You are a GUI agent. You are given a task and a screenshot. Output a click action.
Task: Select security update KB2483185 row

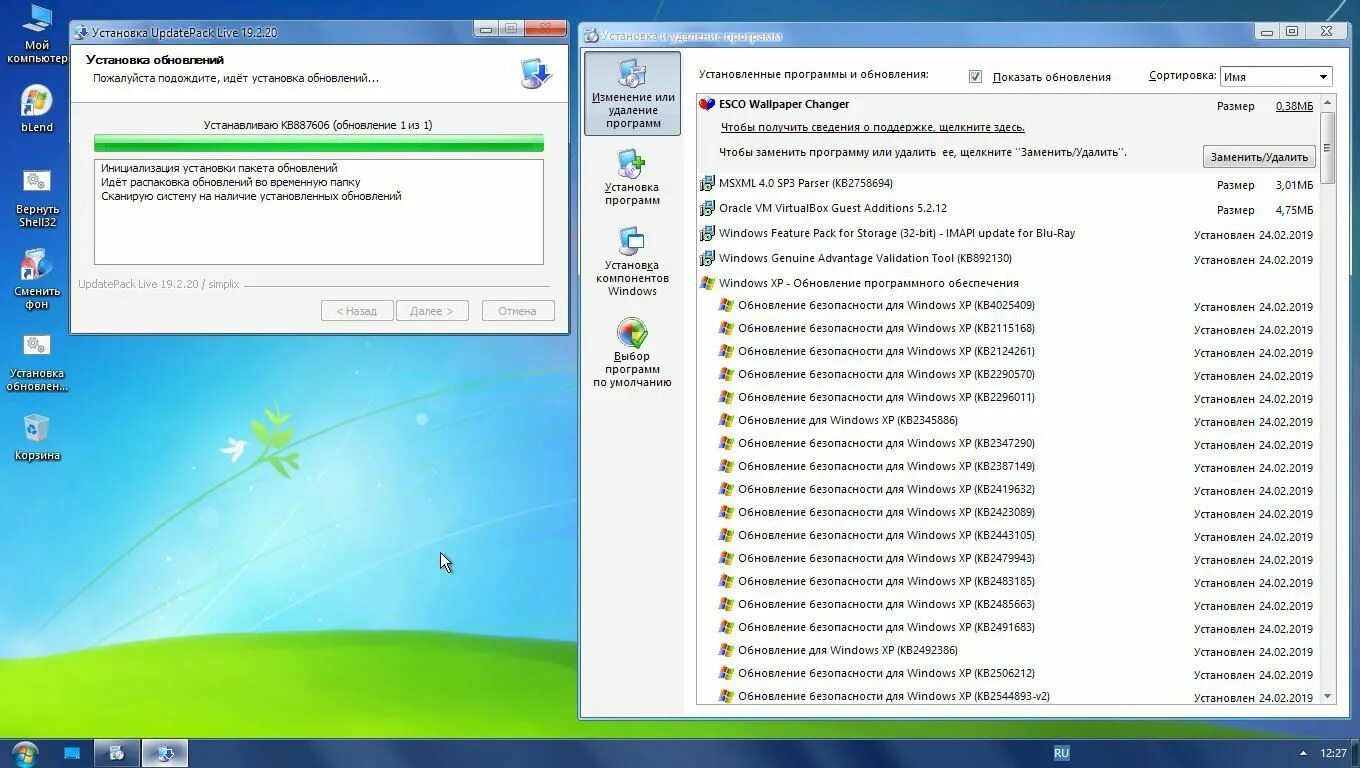point(1008,581)
